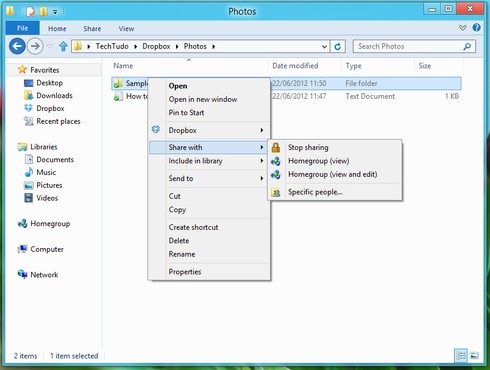Screen dimensions: 490x370
Task: Click the Dropbox icon in Favorites
Action: pos(28,108)
